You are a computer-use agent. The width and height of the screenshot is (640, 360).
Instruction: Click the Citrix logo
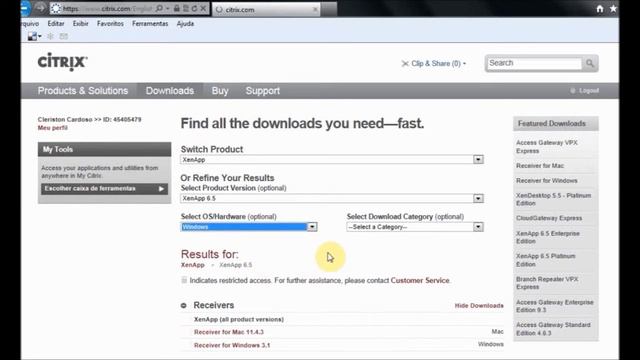click(x=62, y=62)
